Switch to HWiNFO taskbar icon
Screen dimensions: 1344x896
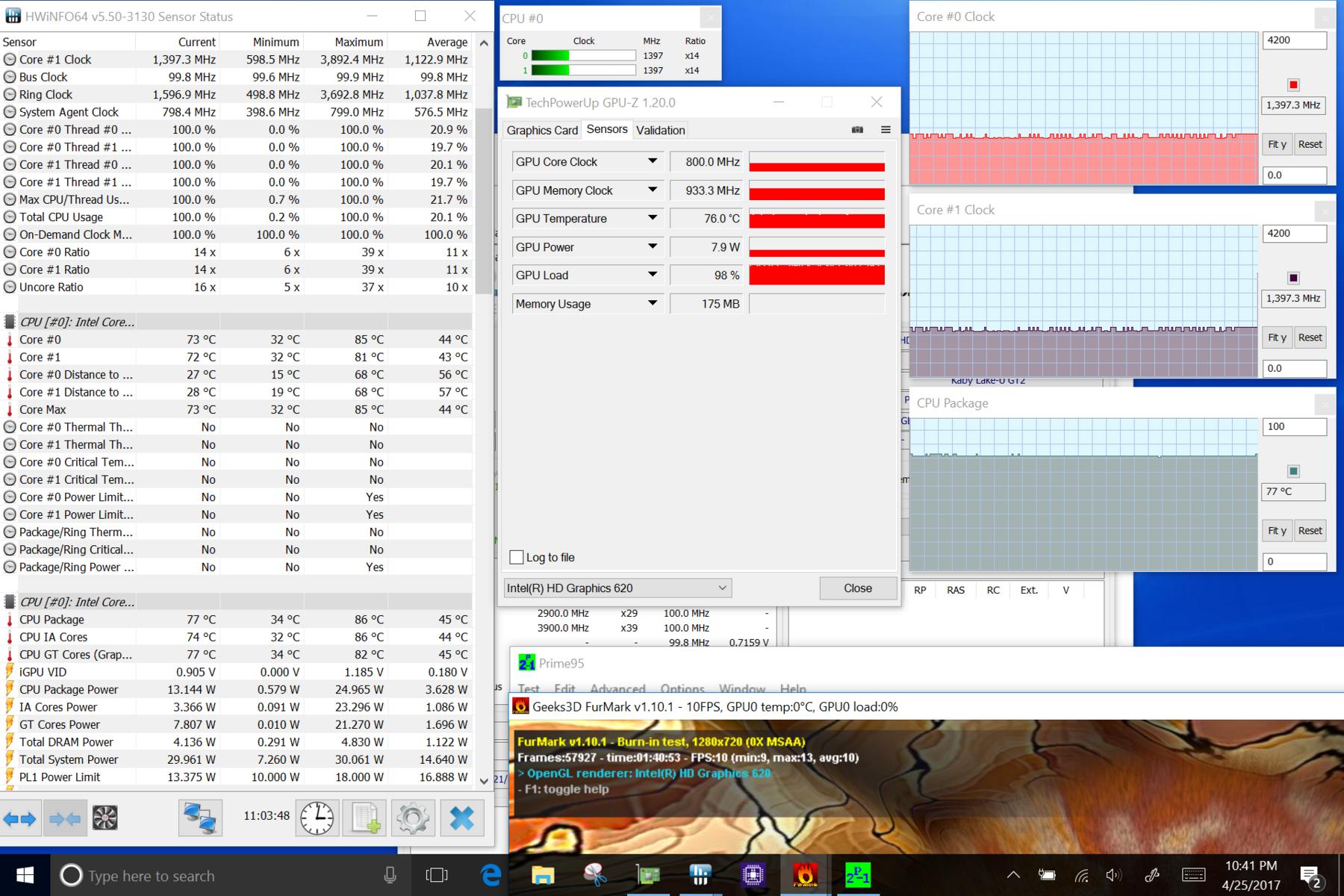tap(700, 875)
